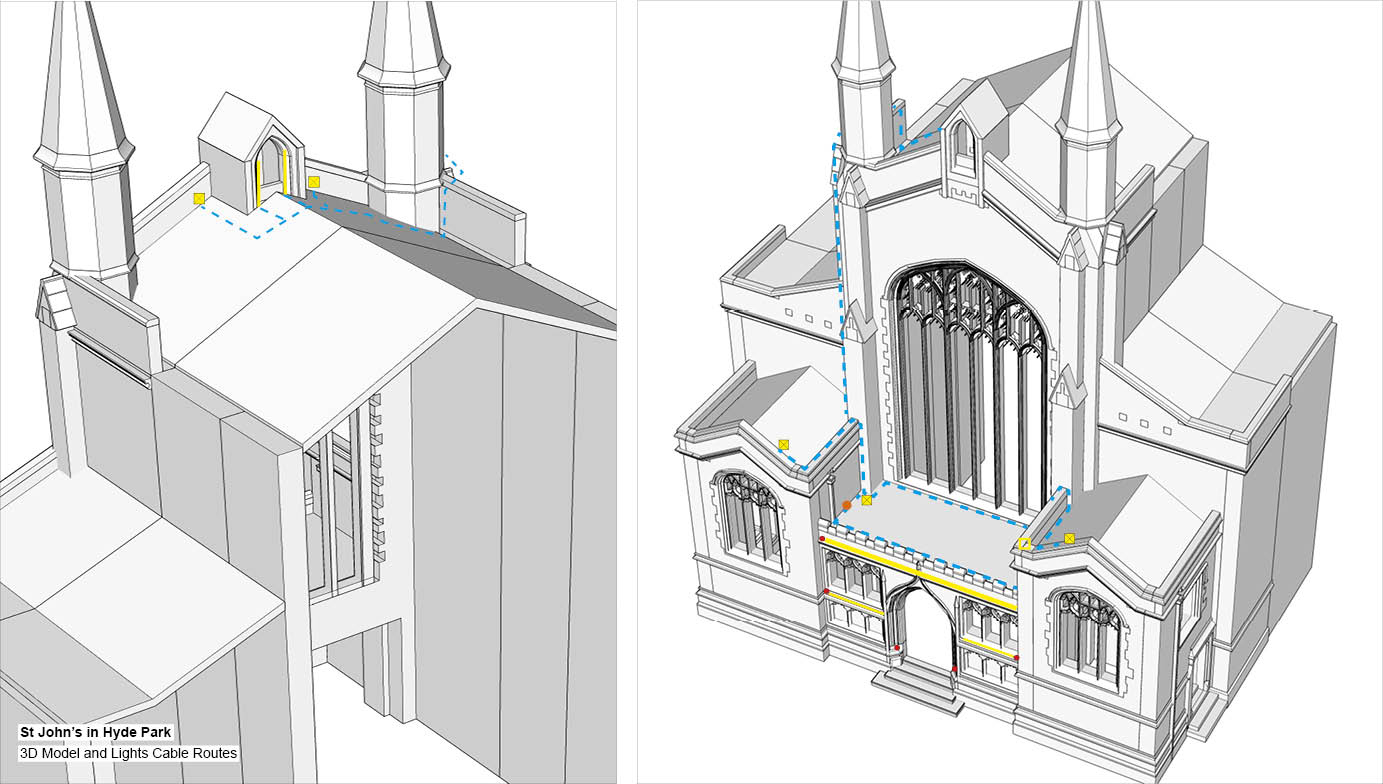The image size is (1383, 784).
Task: Click the red dot below the right porch window
Action: 1017,657
